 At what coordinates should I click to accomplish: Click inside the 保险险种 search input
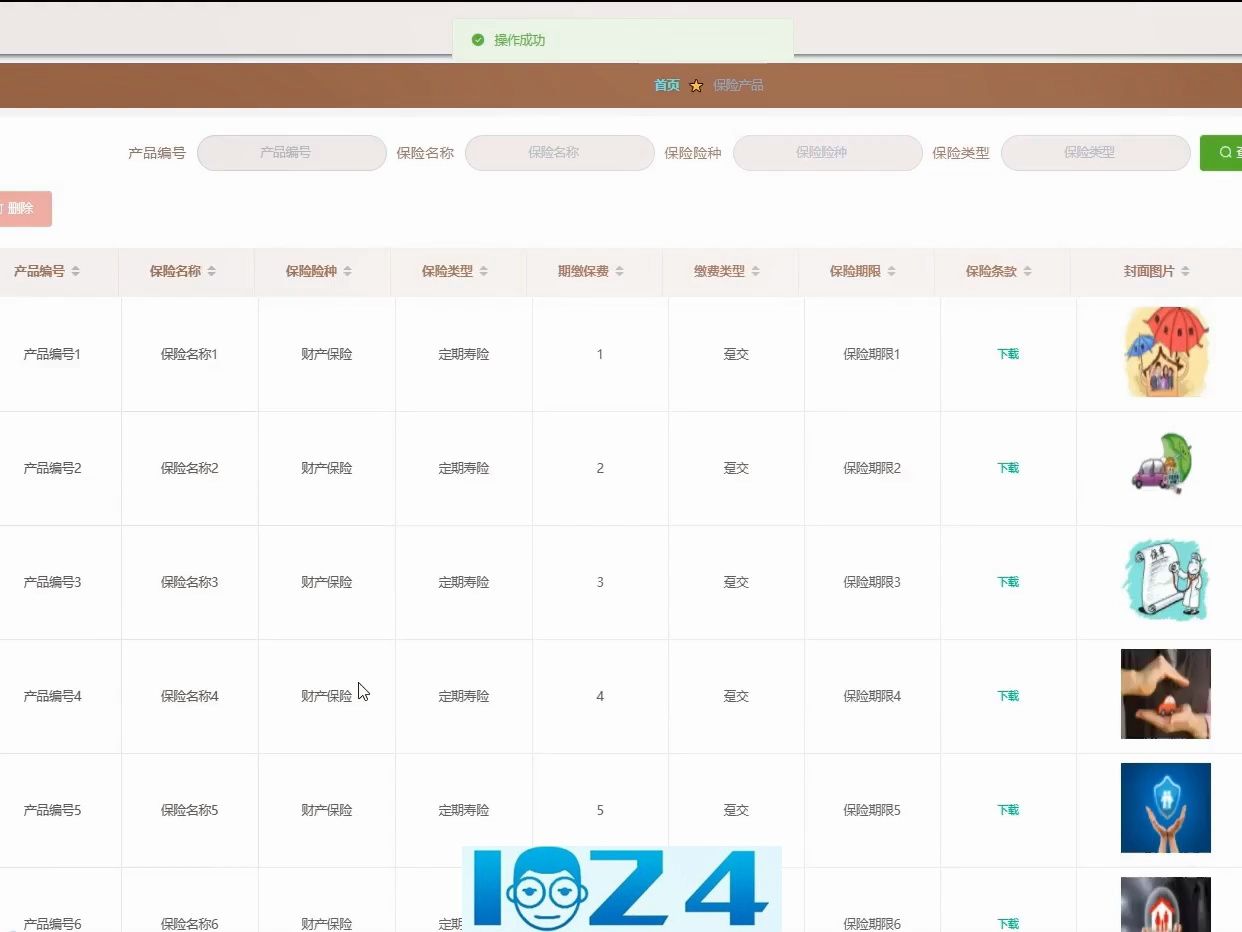[x=827, y=152]
